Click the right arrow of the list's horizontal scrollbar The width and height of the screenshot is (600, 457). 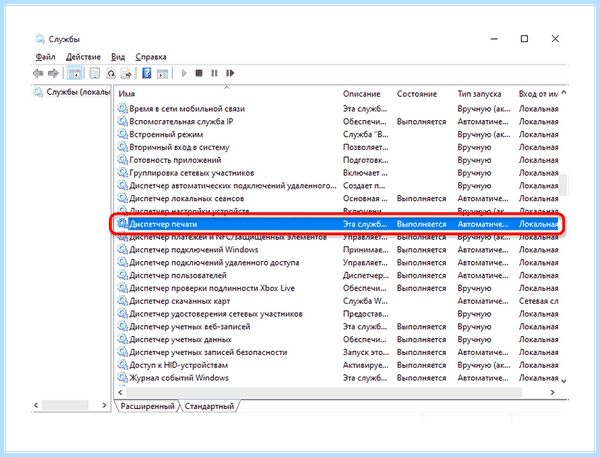click(553, 392)
